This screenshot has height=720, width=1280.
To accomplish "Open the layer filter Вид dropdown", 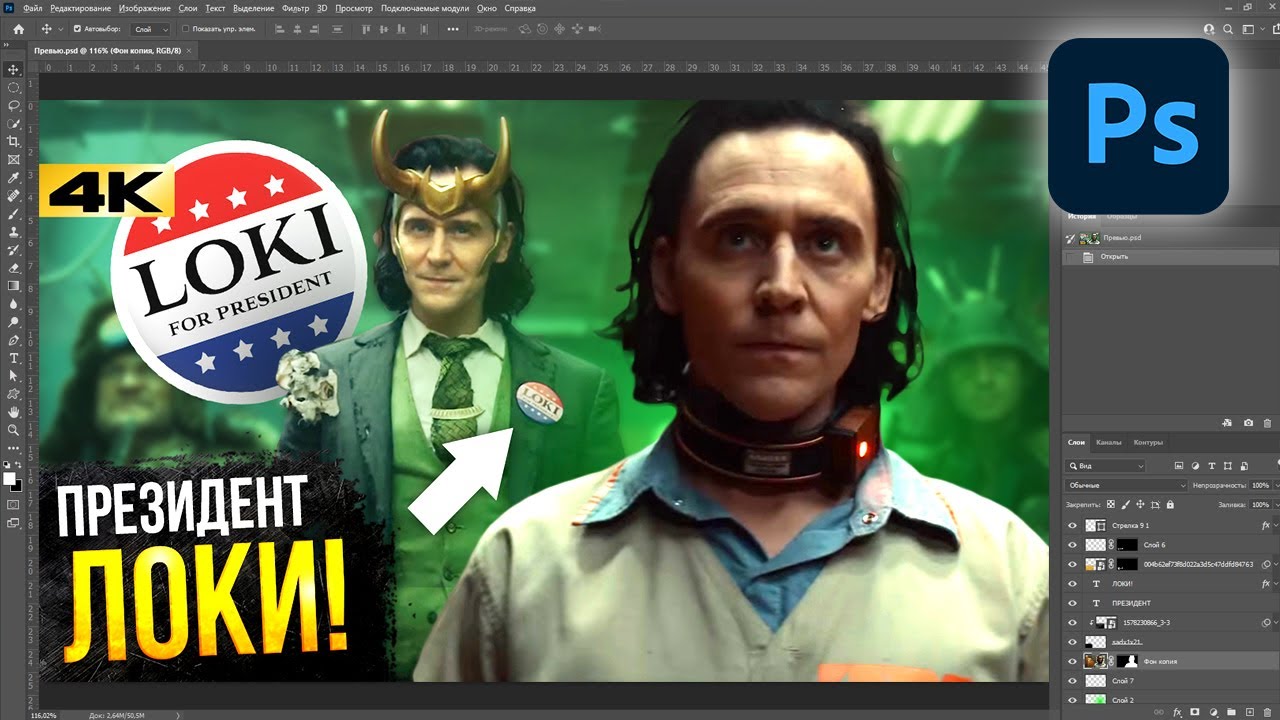I will 1105,466.
